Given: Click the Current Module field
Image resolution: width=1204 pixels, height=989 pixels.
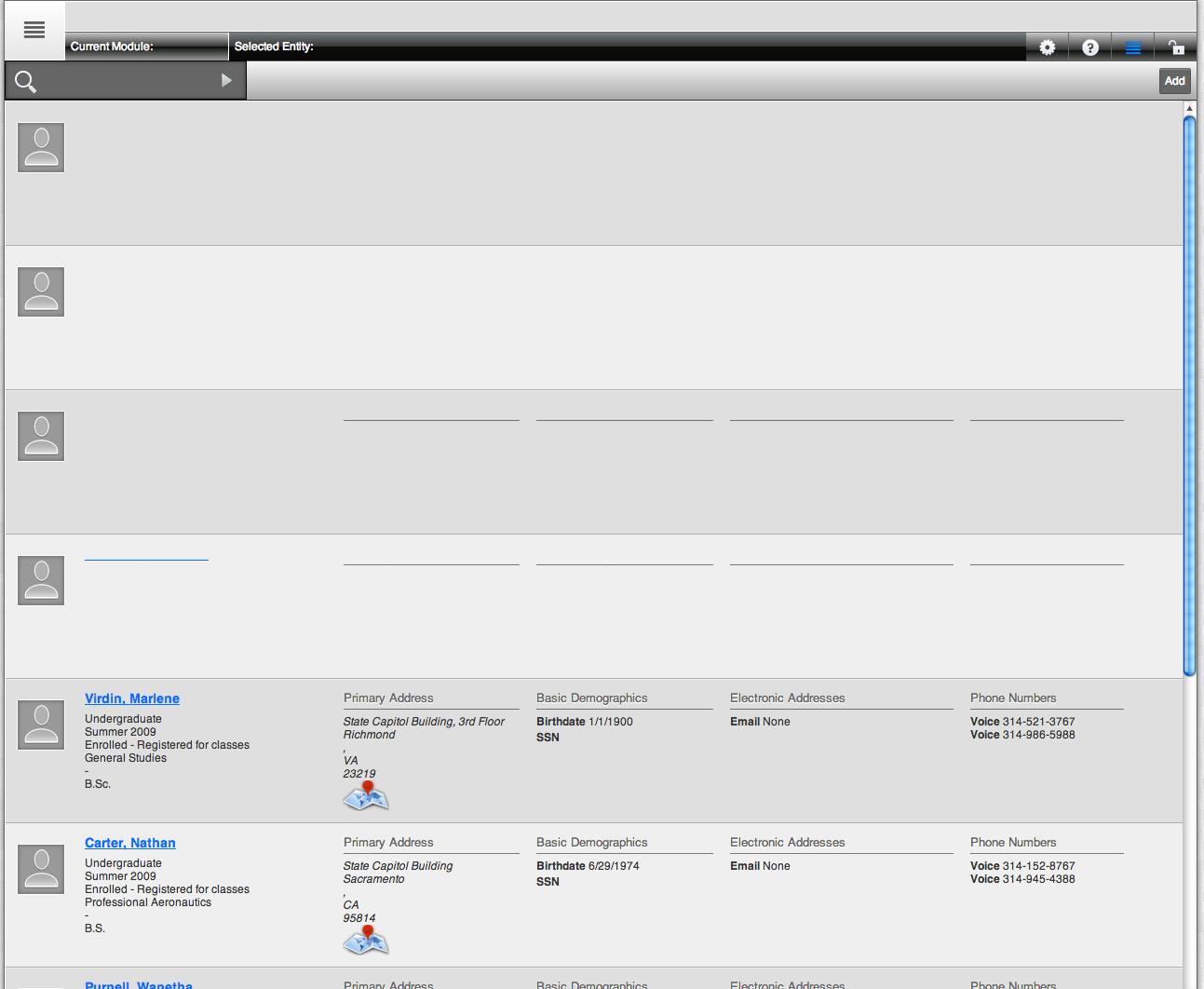Looking at the screenshot, I should 147,47.
